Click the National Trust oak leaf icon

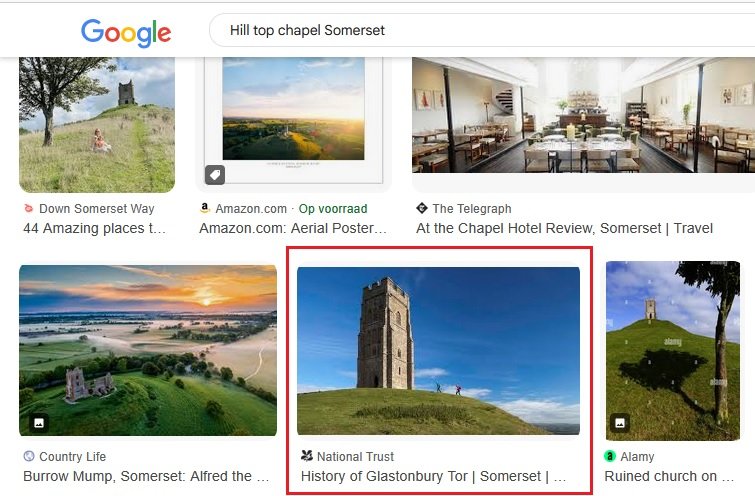click(306, 456)
